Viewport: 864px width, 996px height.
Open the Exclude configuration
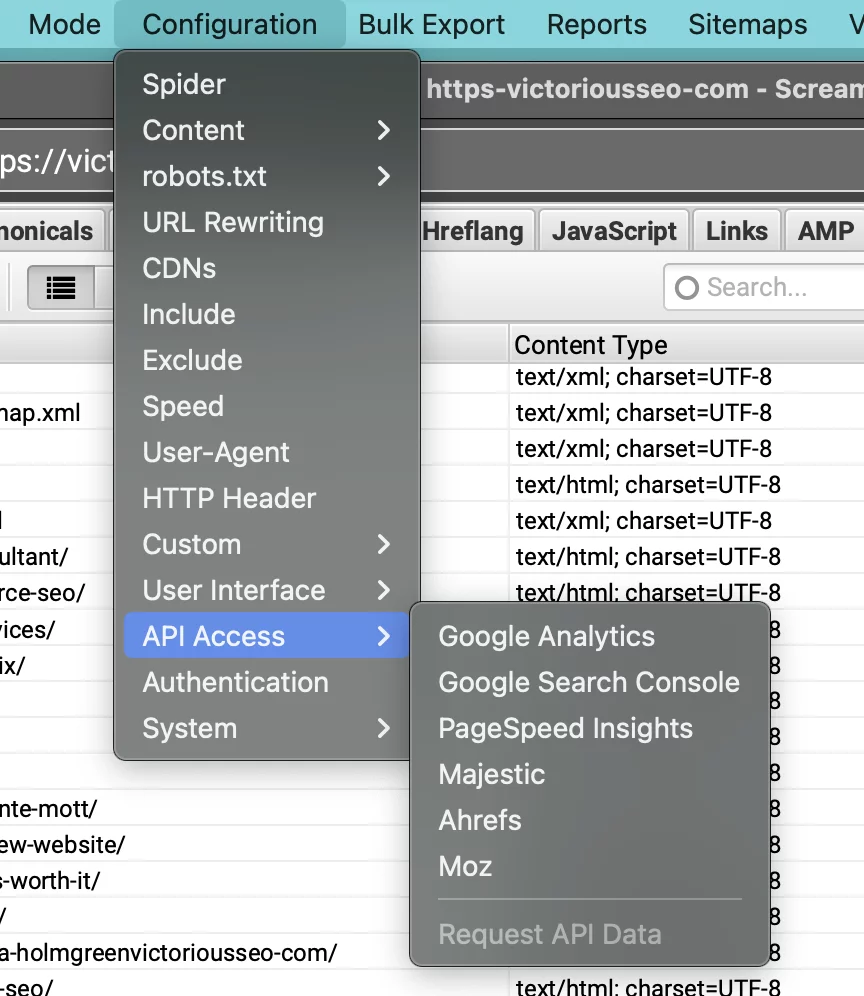click(x=267, y=360)
